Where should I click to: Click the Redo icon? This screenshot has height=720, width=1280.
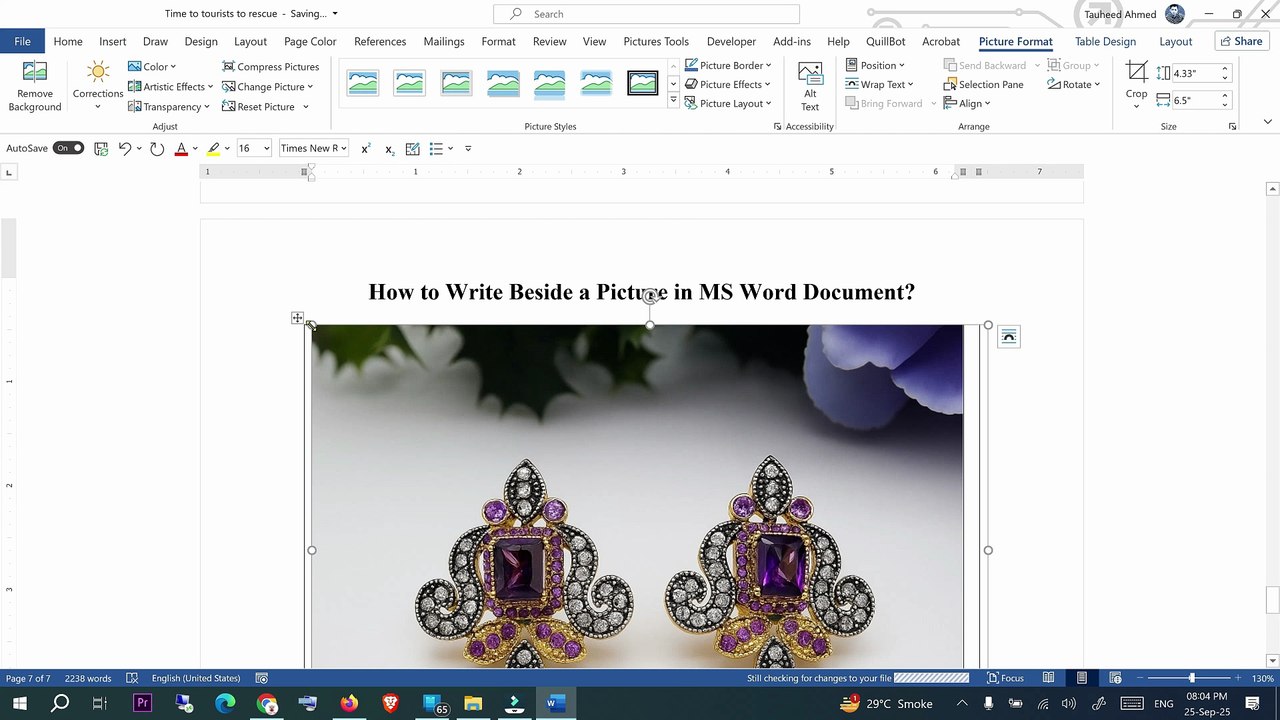[157, 148]
